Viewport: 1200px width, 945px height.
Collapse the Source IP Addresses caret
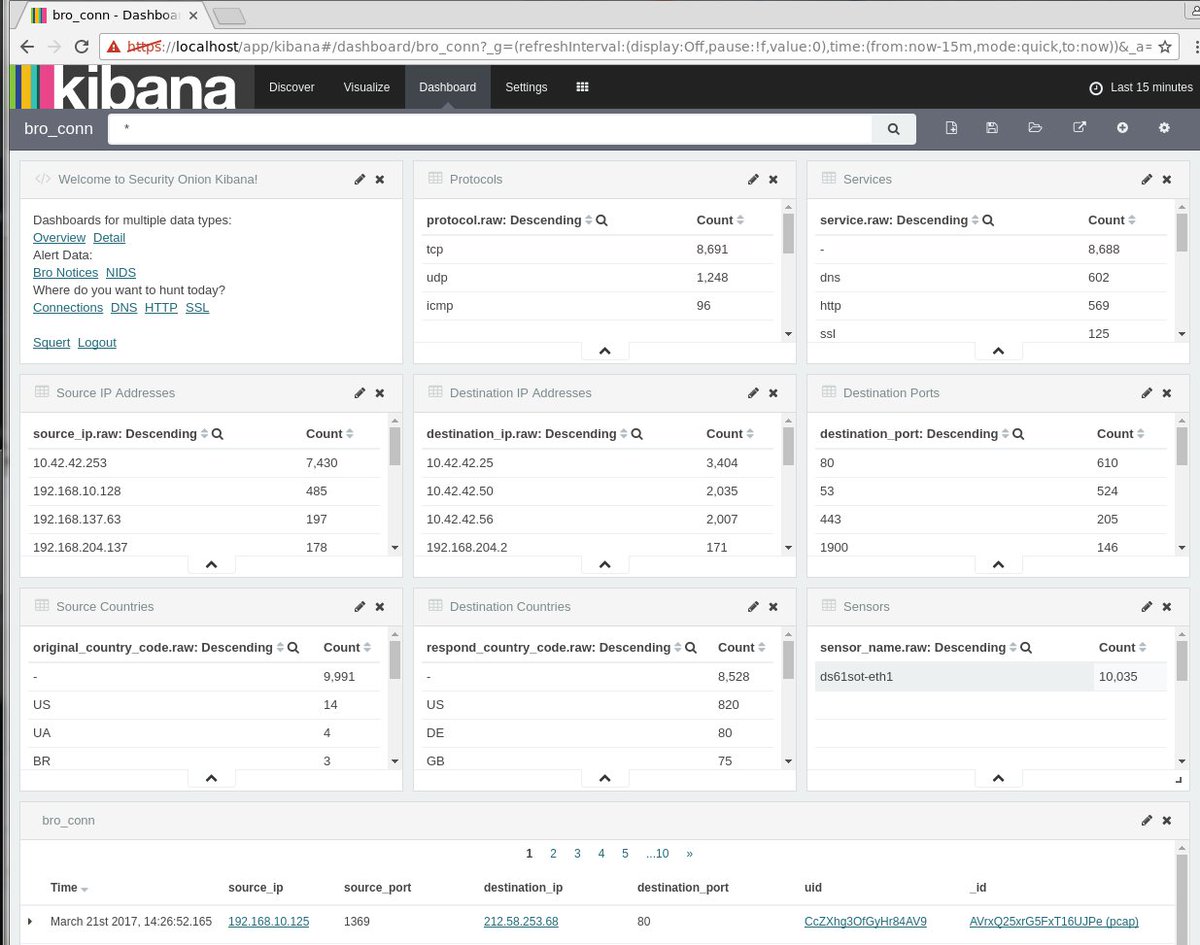211,565
